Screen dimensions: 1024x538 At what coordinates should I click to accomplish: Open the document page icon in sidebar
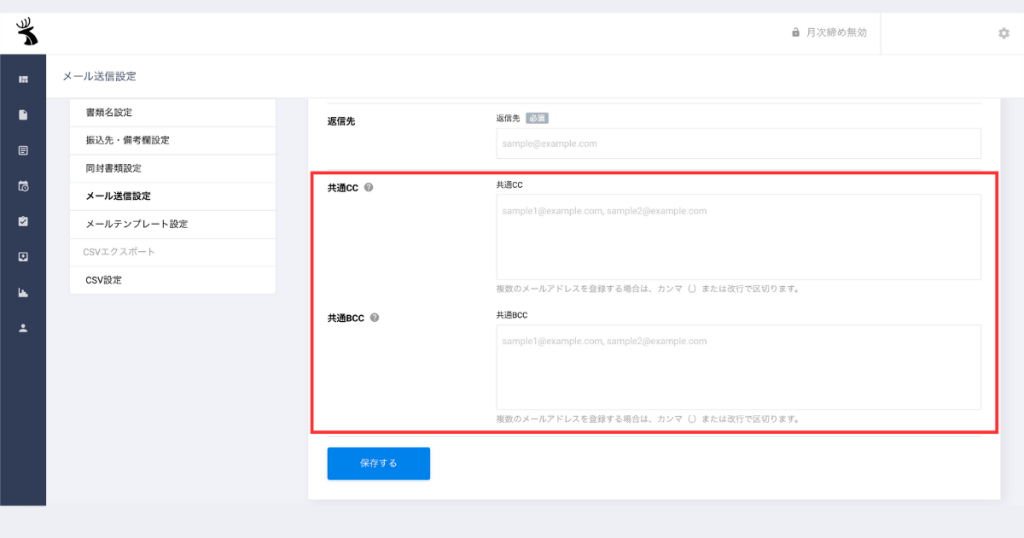tap(23, 115)
